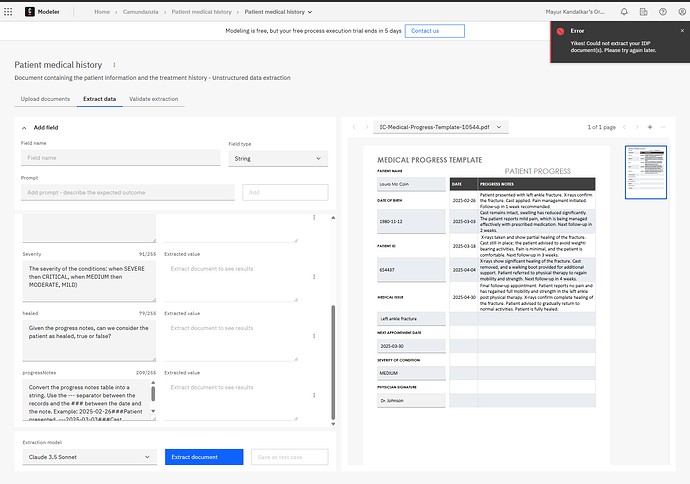The width and height of the screenshot is (690, 484).
Task: Open the parent Patient medical history breadcrumb
Action: point(202,12)
